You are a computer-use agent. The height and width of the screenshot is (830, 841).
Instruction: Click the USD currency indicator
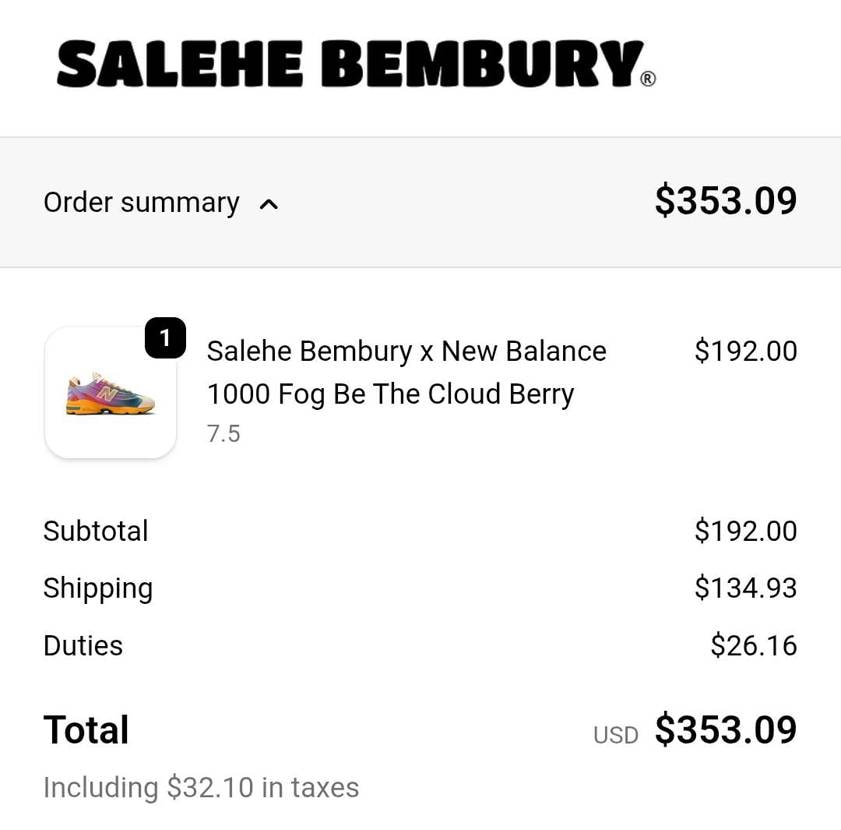point(615,735)
